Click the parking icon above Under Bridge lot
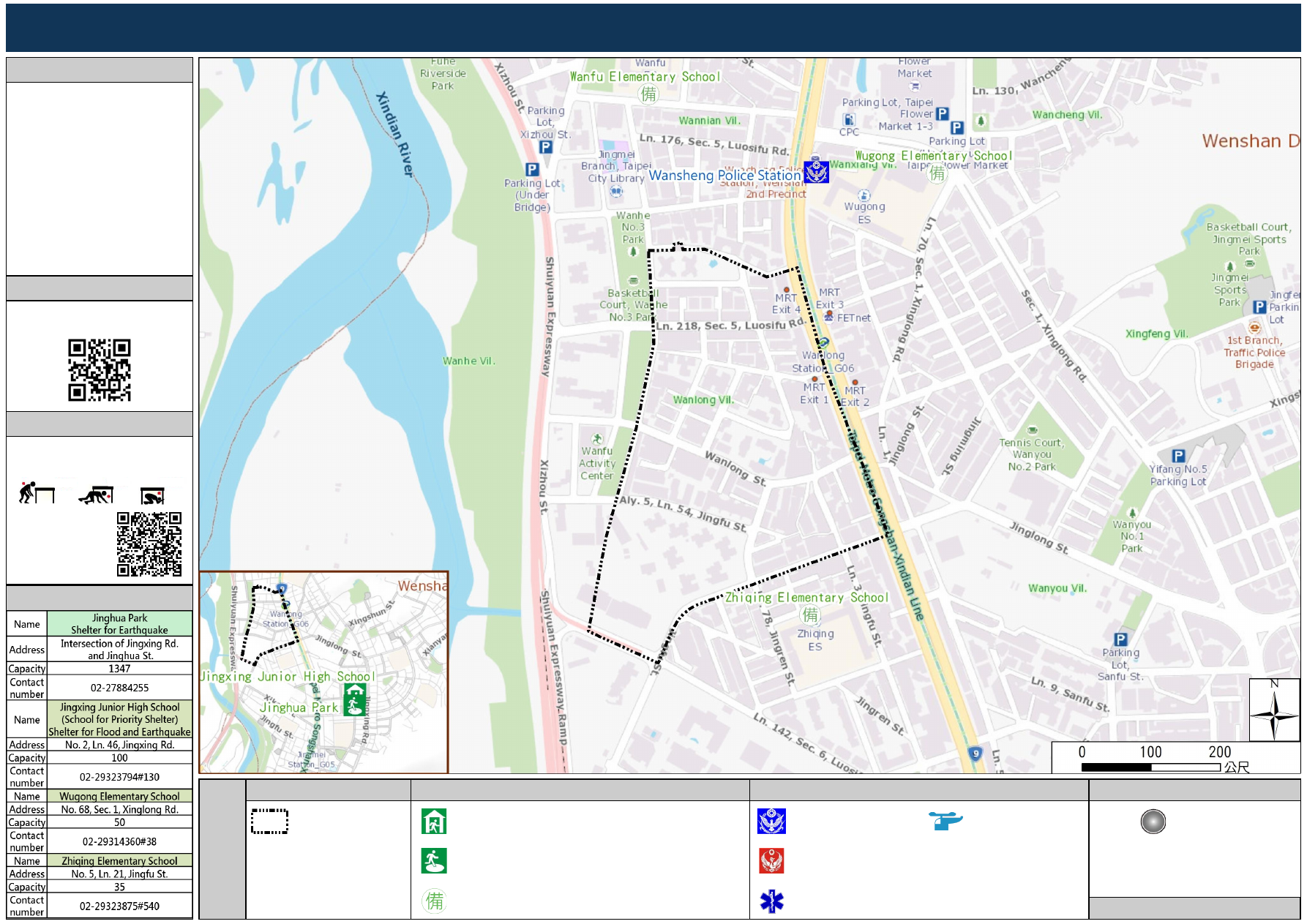This screenshot has height=924, width=1307. (532, 170)
